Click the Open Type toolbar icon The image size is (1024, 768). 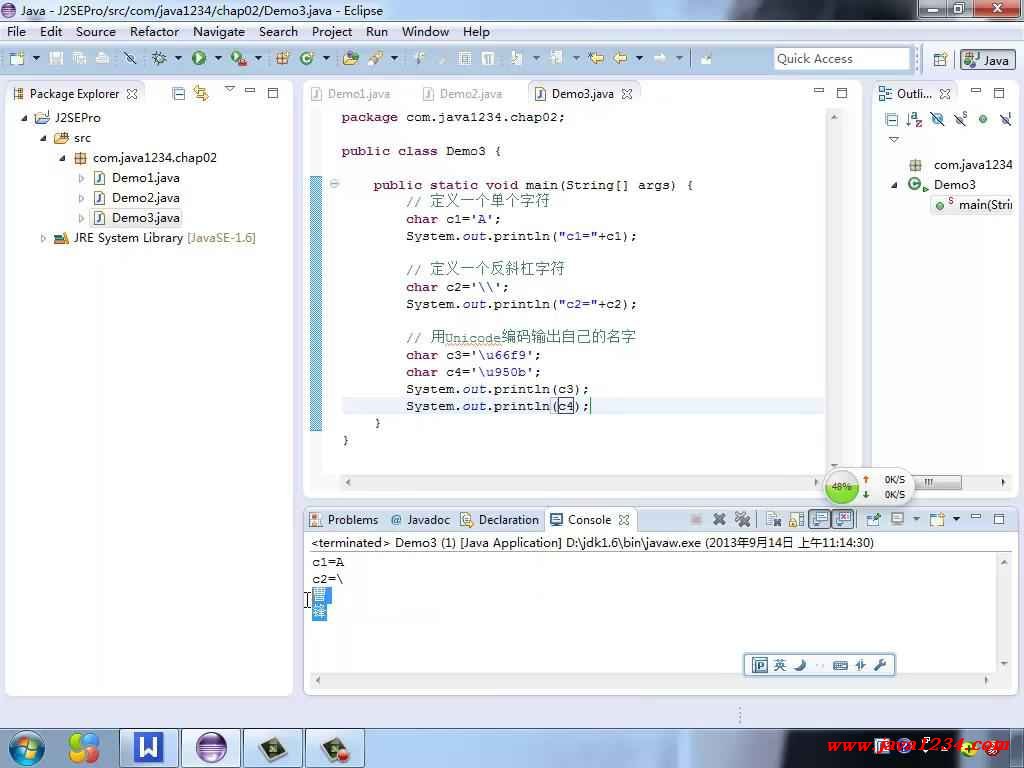pos(351,59)
